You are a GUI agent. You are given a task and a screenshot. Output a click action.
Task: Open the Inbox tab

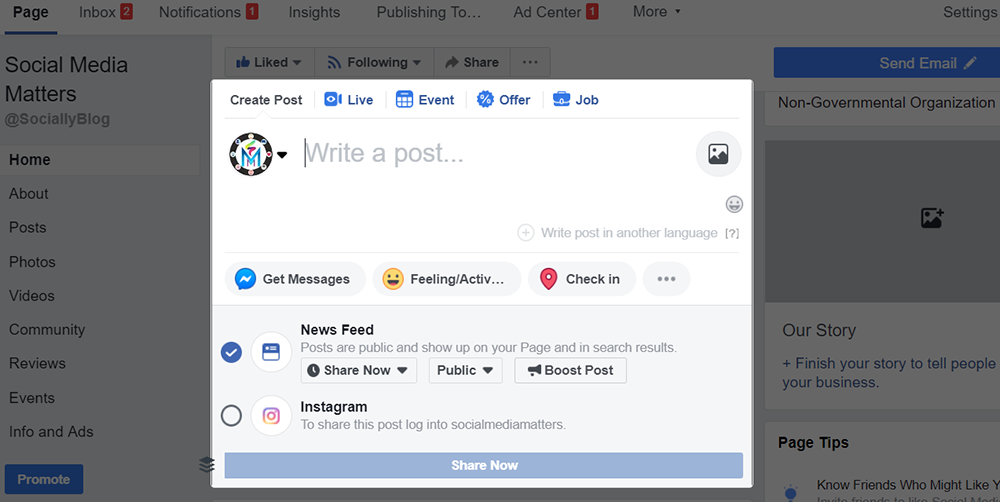105,12
